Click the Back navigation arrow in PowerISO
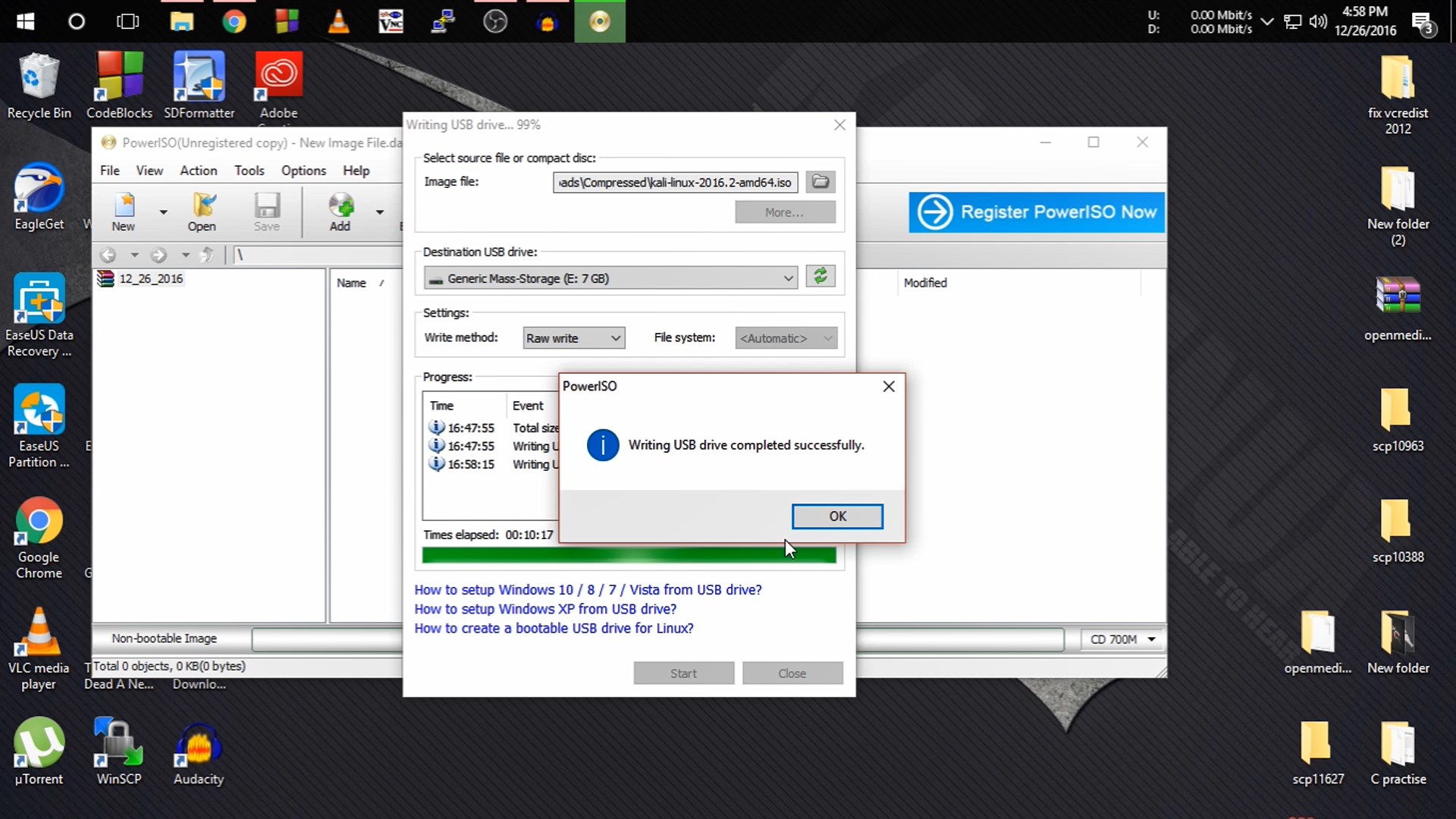The image size is (1456, 819). (108, 256)
